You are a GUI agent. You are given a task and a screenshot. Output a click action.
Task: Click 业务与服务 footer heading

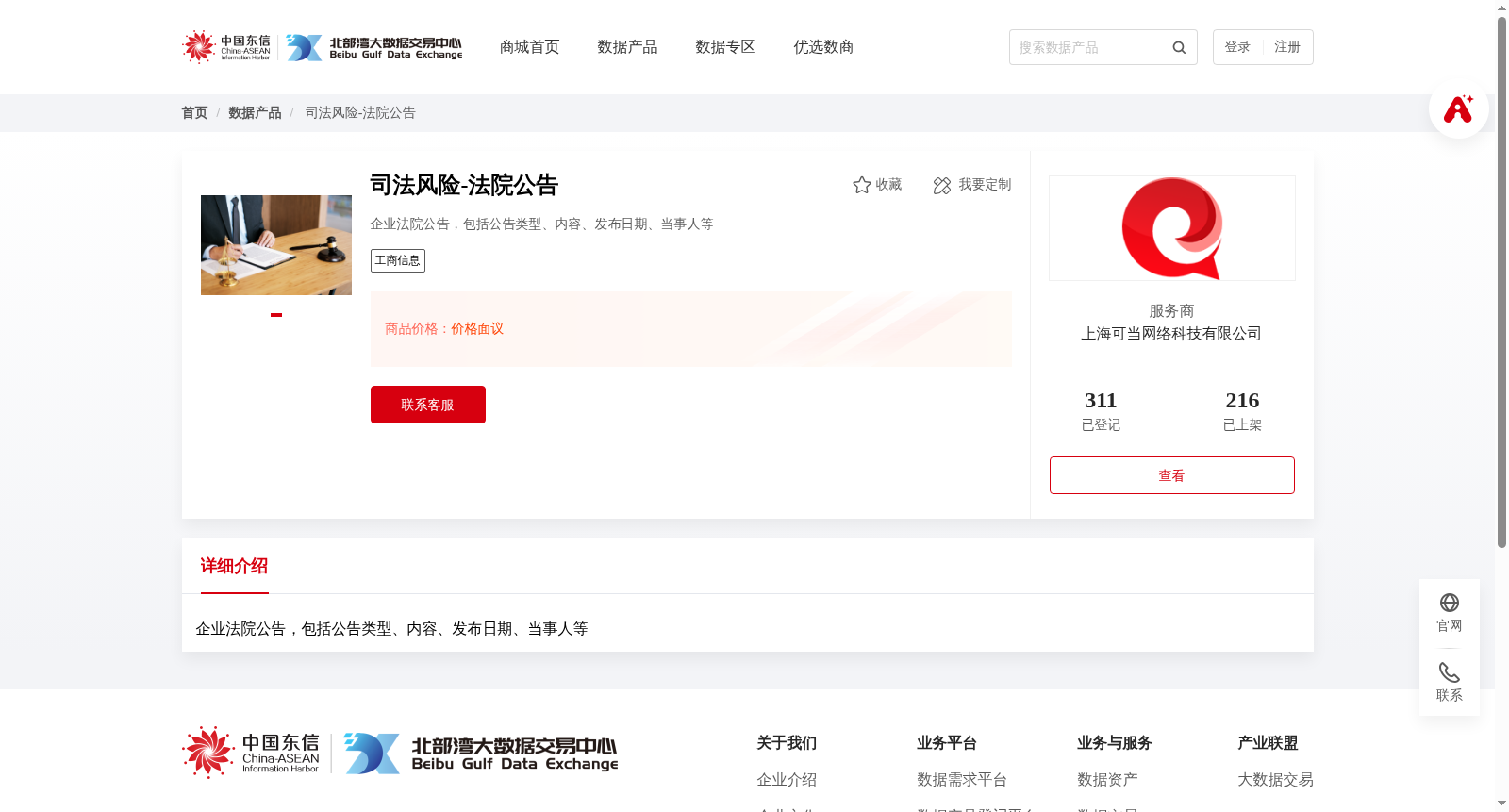1115,743
